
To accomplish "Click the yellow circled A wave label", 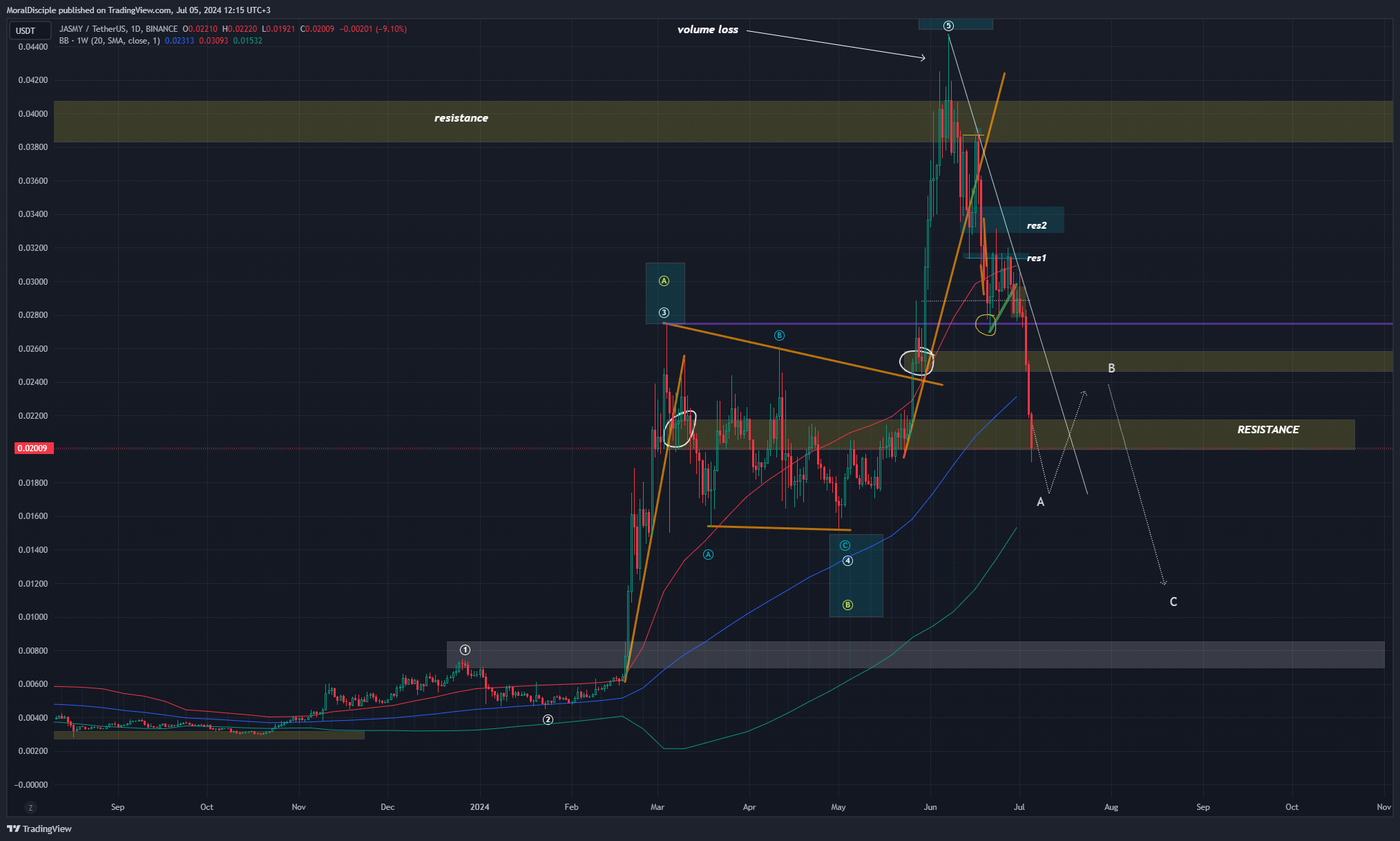I will (x=664, y=281).
